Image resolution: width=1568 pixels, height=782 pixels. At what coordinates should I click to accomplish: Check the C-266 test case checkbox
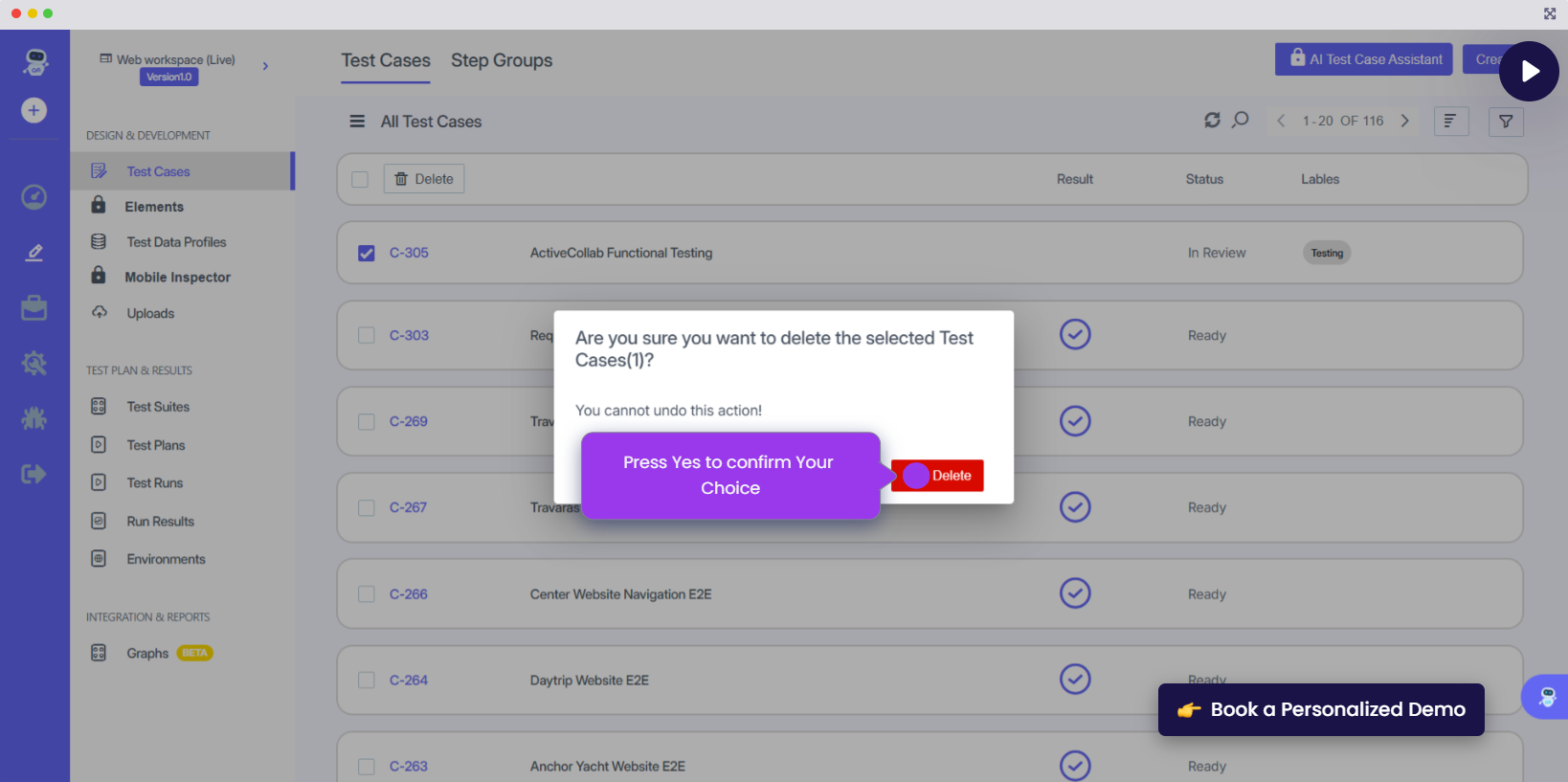coord(367,594)
